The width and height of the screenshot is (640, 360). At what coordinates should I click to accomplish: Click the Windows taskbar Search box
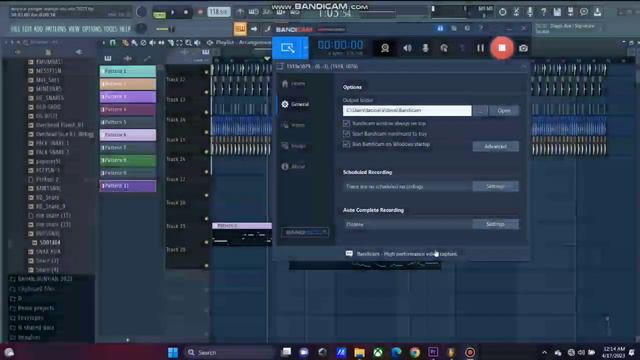[230, 352]
